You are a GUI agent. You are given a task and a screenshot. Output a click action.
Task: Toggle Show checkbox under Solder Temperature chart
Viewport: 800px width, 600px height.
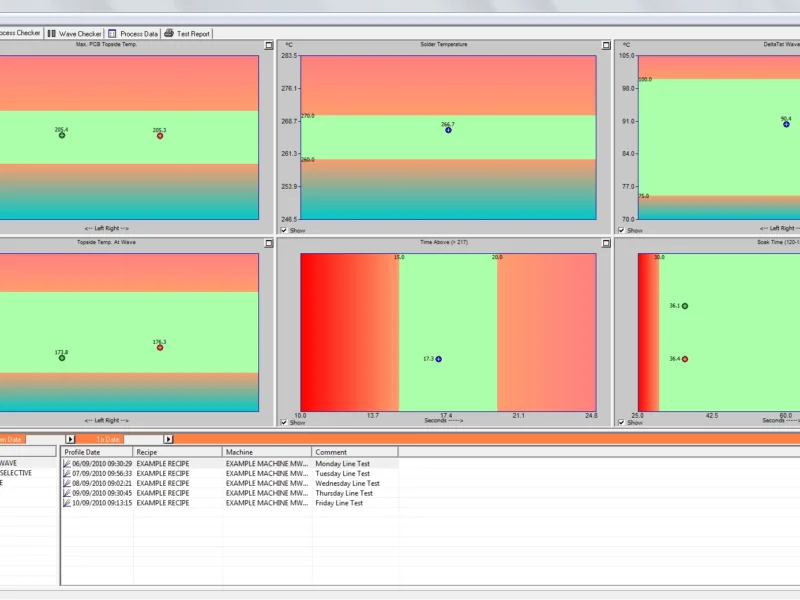click(x=285, y=230)
